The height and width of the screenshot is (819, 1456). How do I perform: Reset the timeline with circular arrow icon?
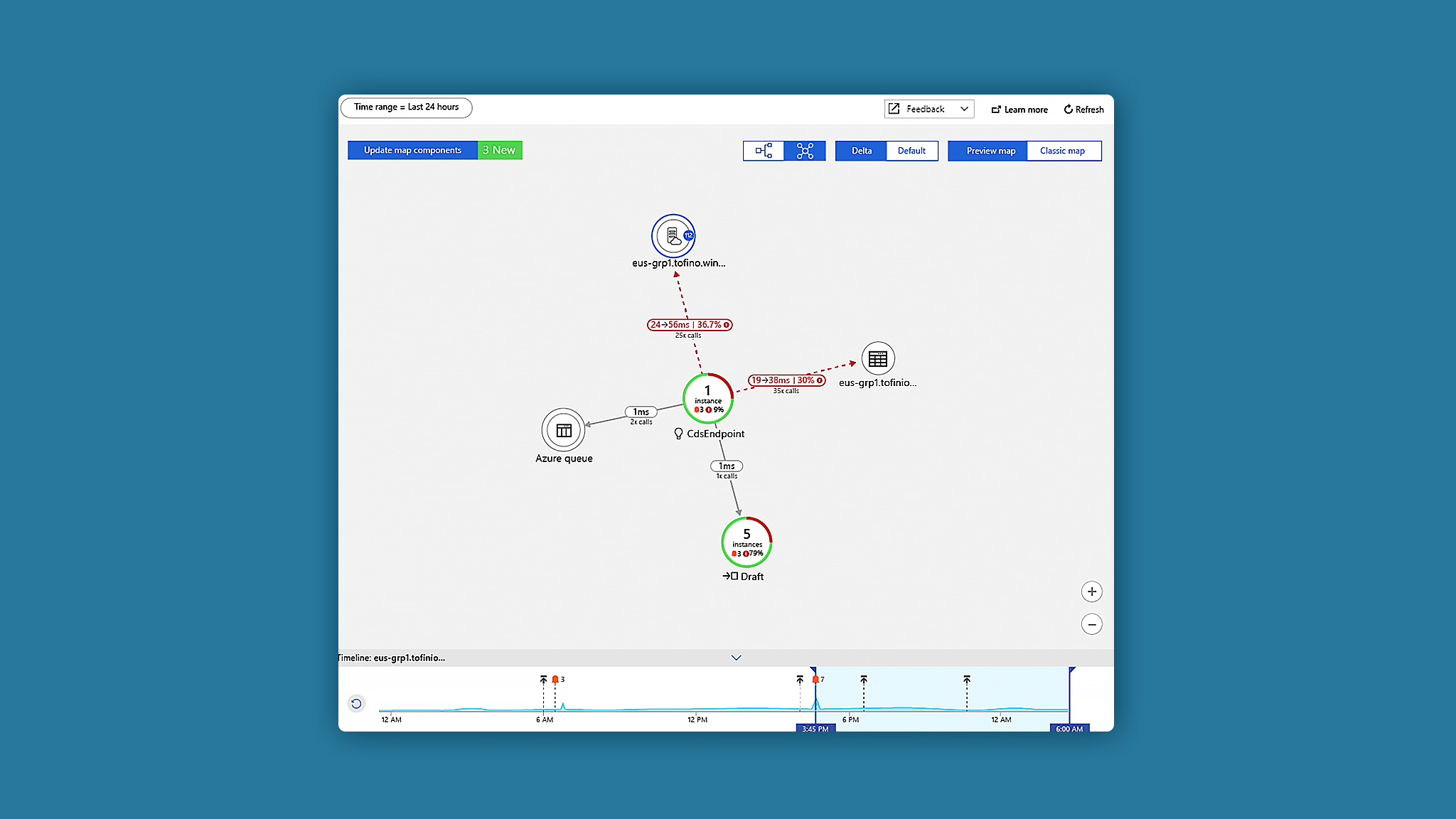(x=356, y=704)
